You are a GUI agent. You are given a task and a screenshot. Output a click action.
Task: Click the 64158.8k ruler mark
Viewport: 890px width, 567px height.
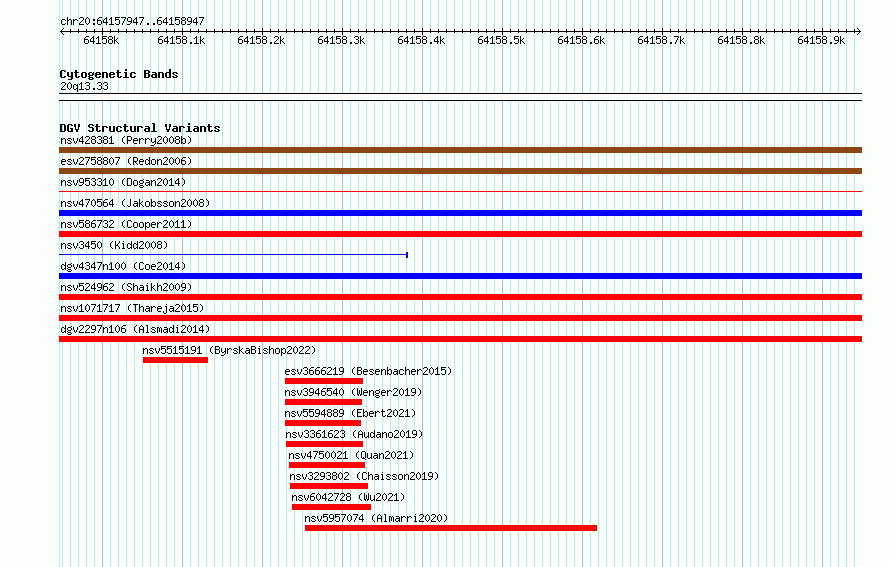(x=741, y=40)
